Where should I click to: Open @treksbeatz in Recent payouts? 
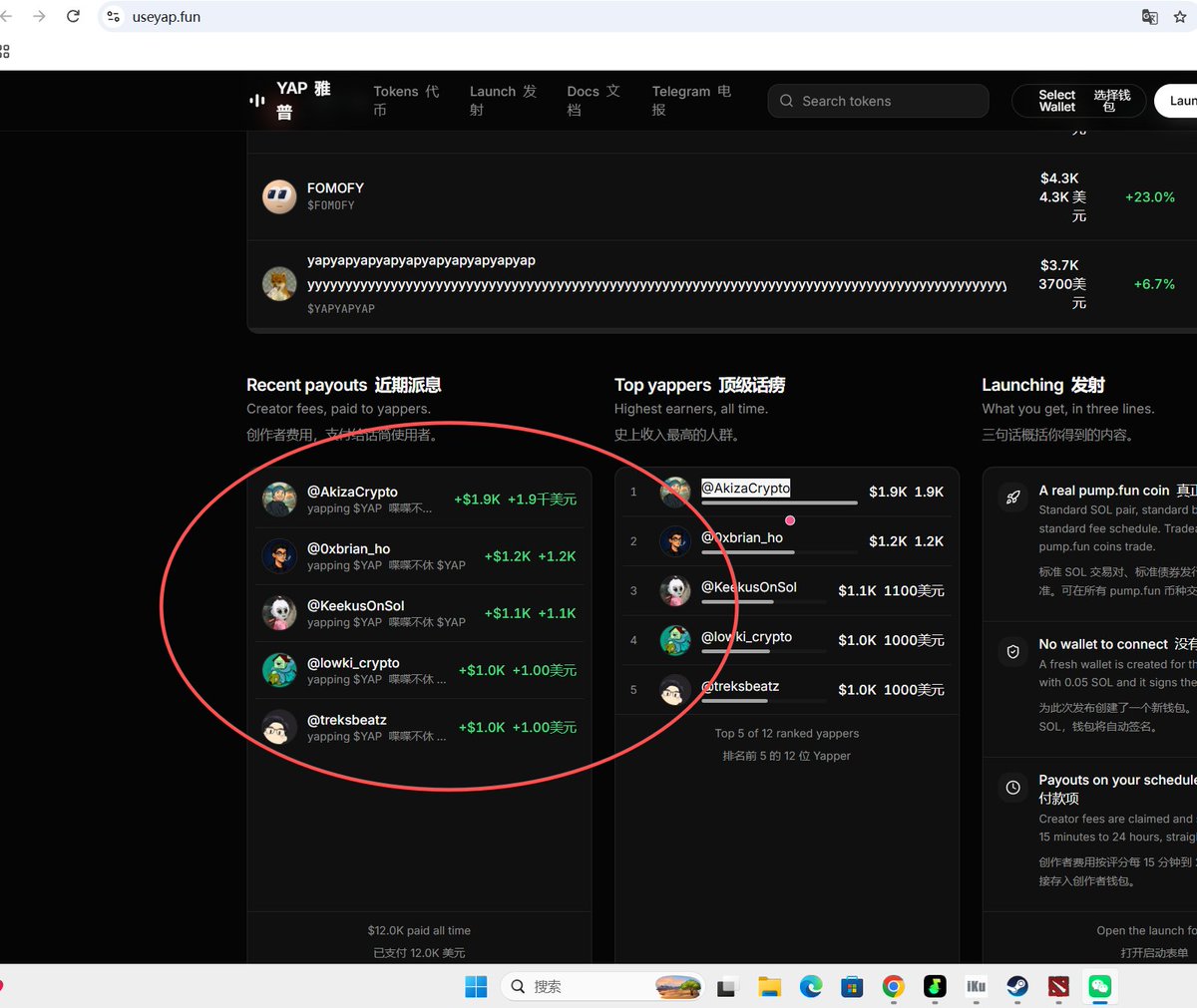coord(419,727)
